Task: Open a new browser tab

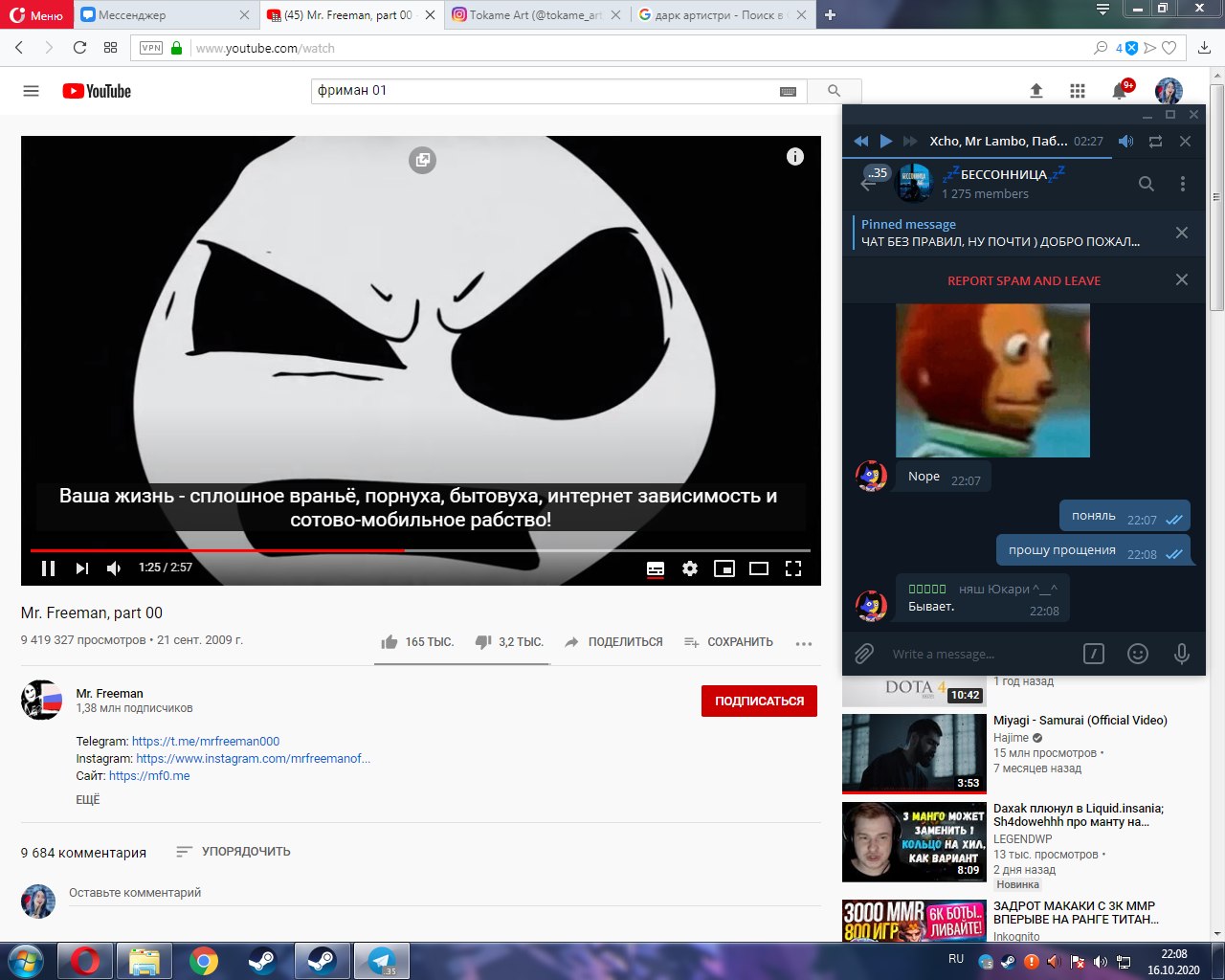Action: (830, 14)
